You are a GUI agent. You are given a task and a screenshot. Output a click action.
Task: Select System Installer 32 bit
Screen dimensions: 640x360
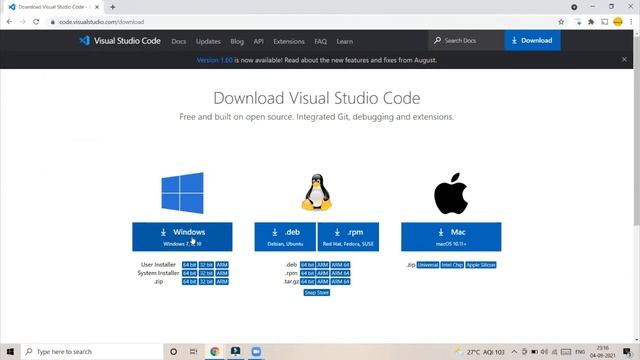(206, 273)
